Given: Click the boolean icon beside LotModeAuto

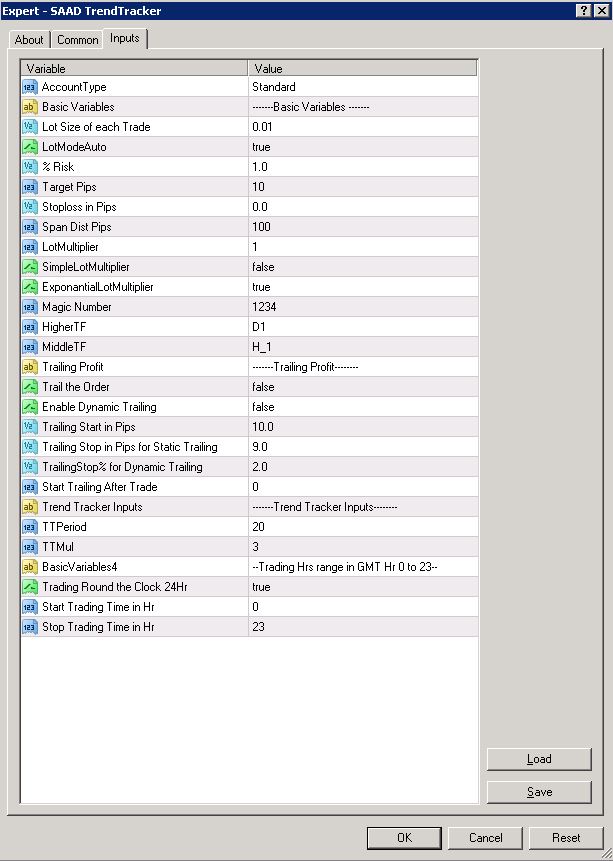Looking at the screenshot, I should (30, 147).
